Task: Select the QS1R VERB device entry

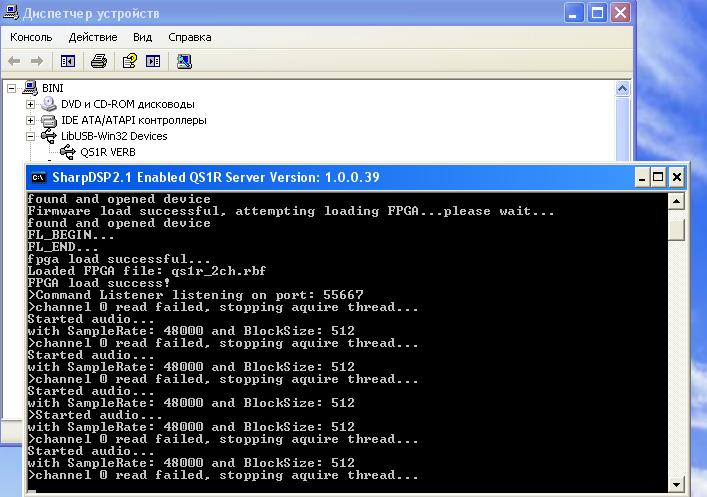Action: [108, 152]
